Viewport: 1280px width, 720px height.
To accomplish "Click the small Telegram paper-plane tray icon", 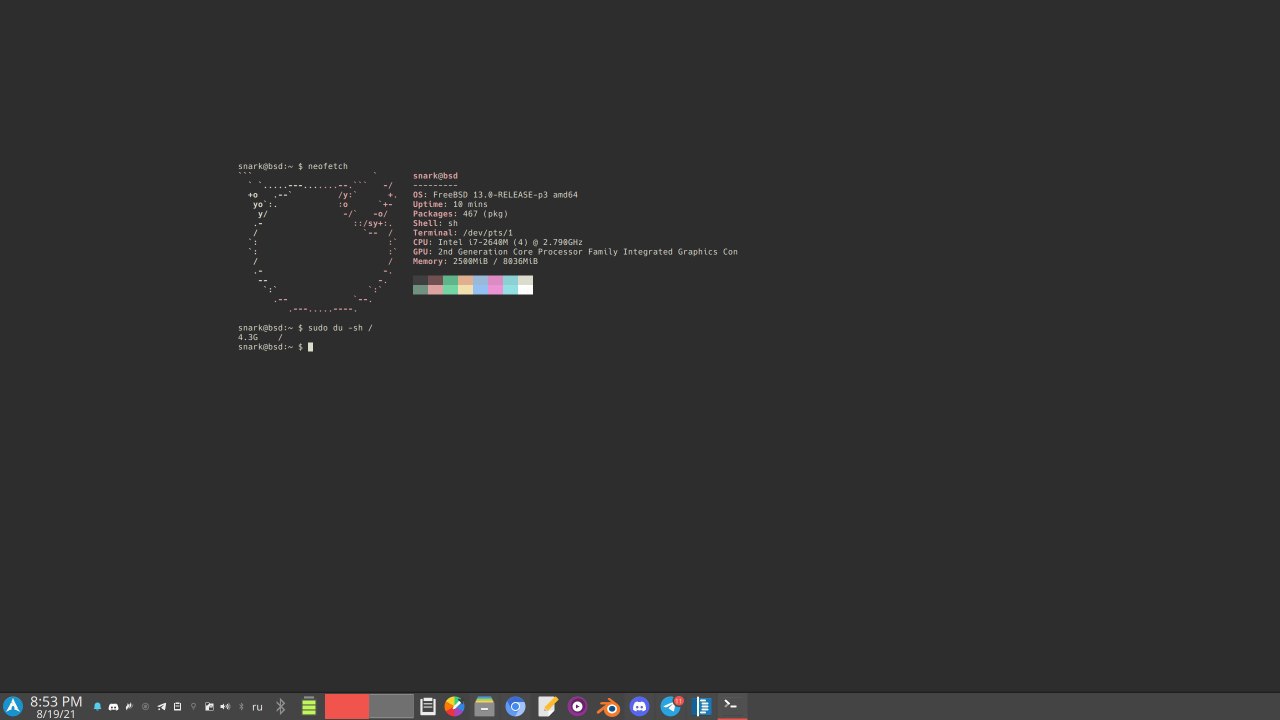I will (x=161, y=707).
